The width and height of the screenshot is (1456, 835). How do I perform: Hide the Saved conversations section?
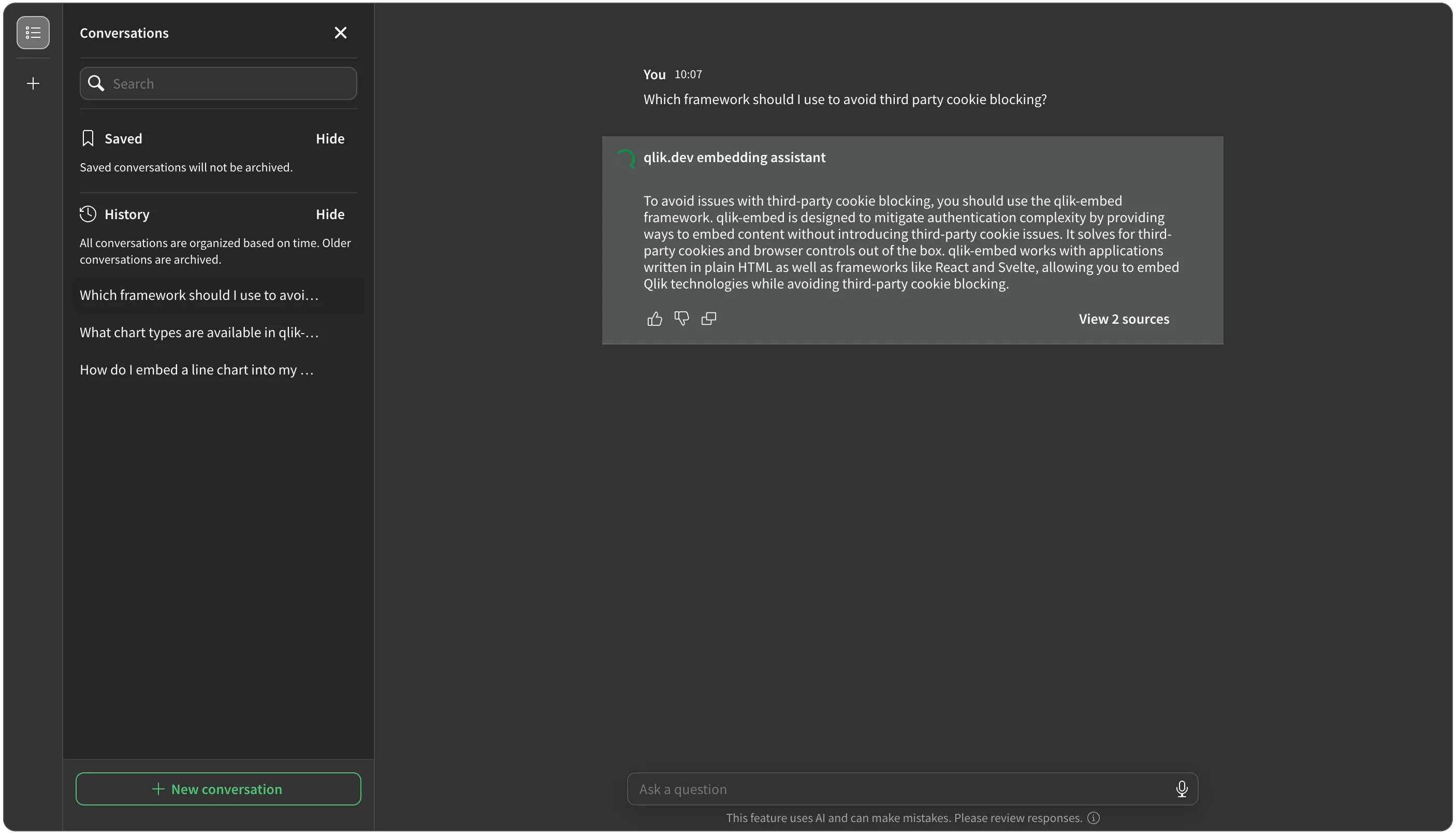(x=330, y=138)
